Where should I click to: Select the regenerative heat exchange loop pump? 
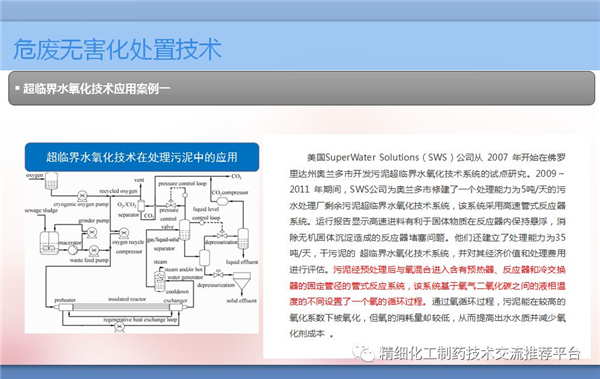tap(119, 327)
